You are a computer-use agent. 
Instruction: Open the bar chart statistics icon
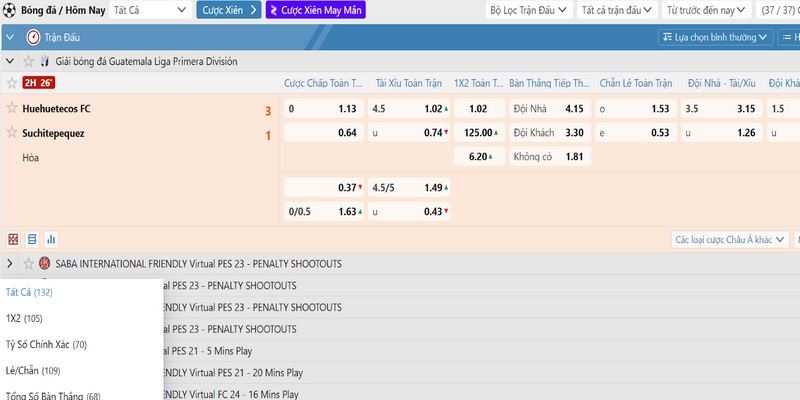(x=51, y=240)
